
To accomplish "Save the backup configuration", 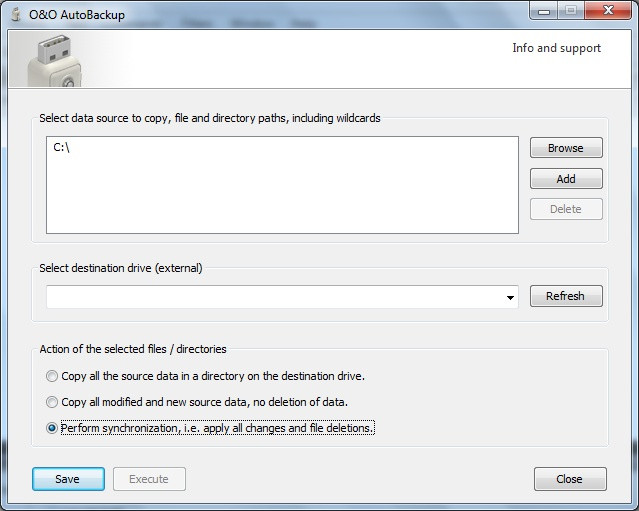I will tap(68, 479).
